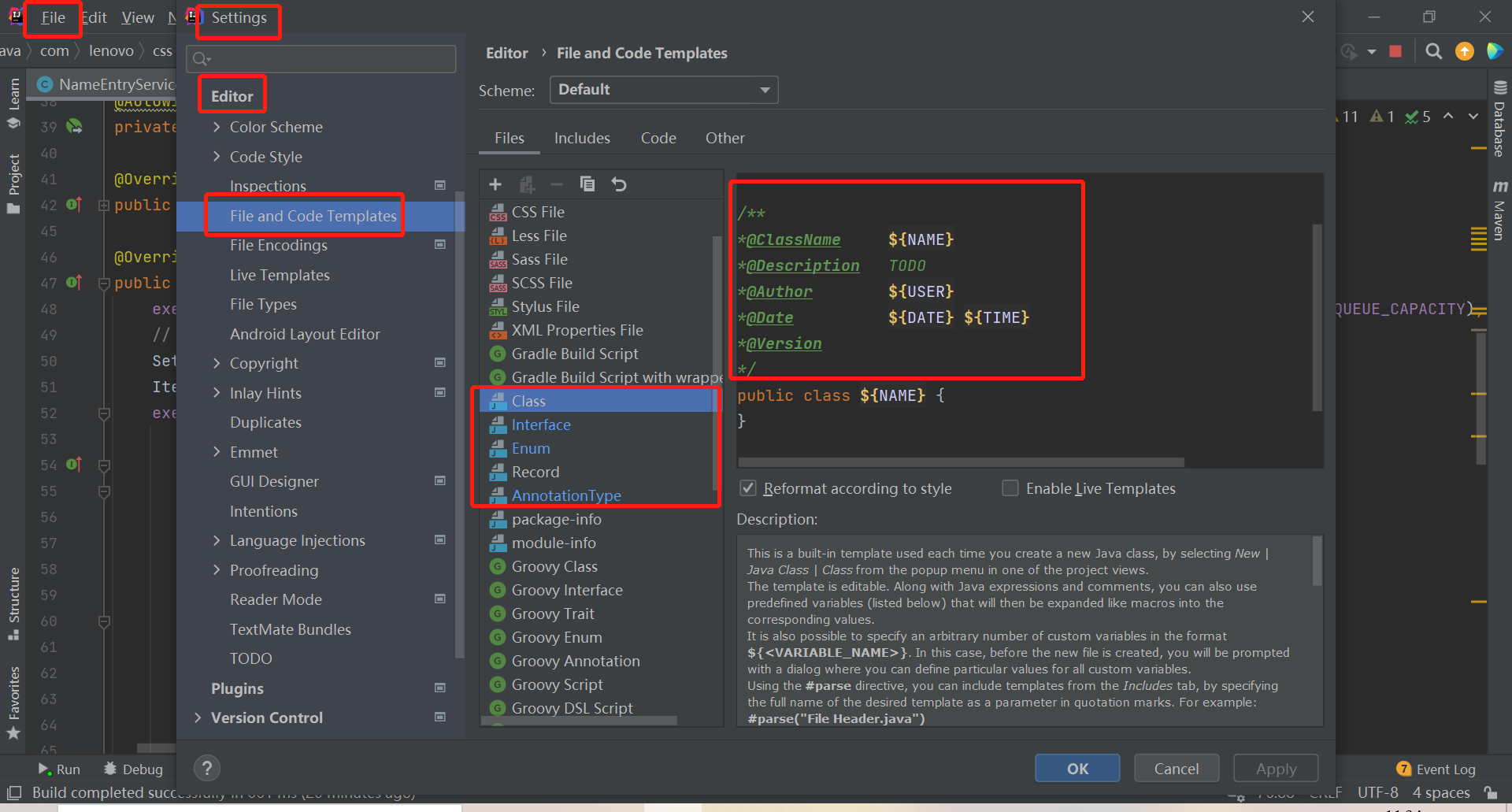The width and height of the screenshot is (1512, 812).
Task: Click the UTF-8 encoding status item
Action: 1377,792
